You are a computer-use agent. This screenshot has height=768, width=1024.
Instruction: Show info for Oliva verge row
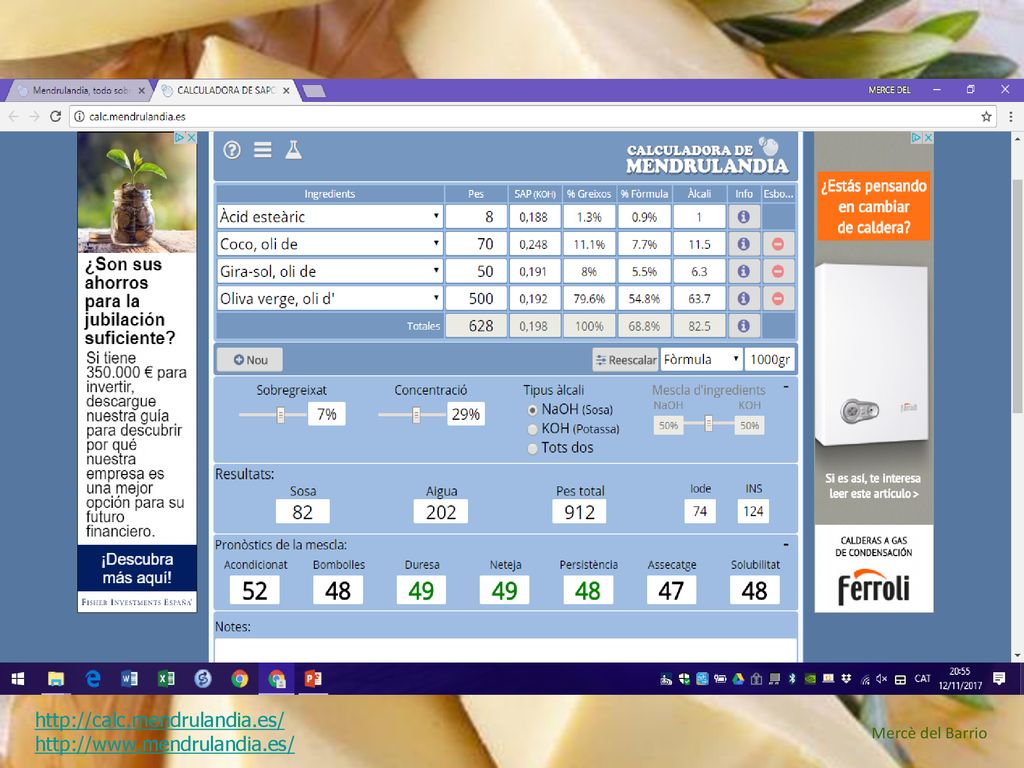(743, 298)
